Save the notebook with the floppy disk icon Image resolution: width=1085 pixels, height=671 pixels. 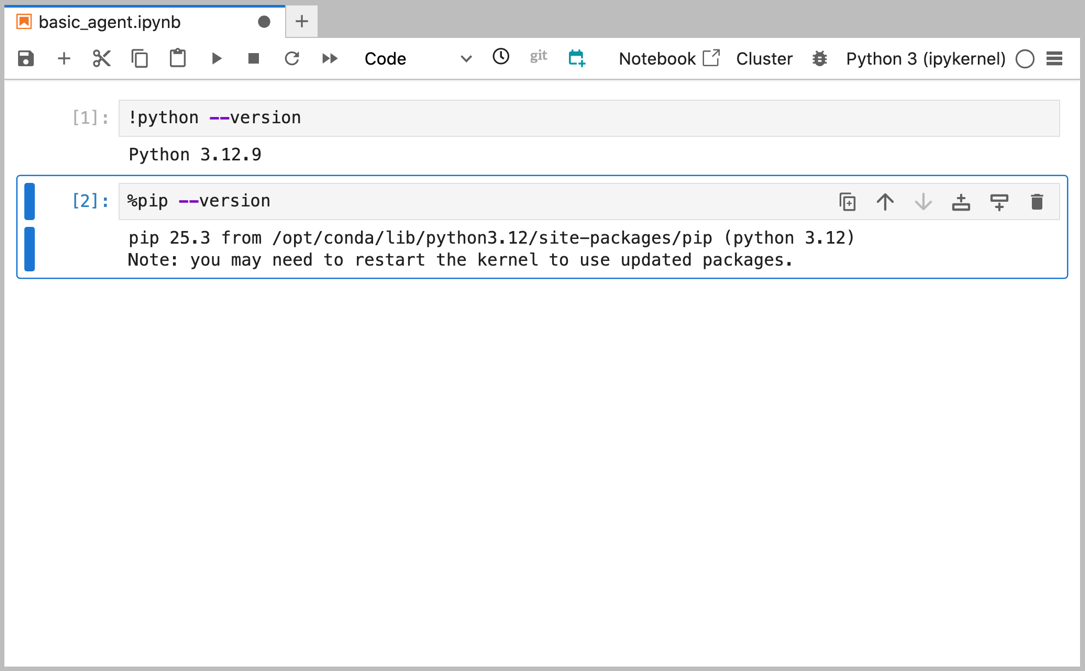(26, 59)
